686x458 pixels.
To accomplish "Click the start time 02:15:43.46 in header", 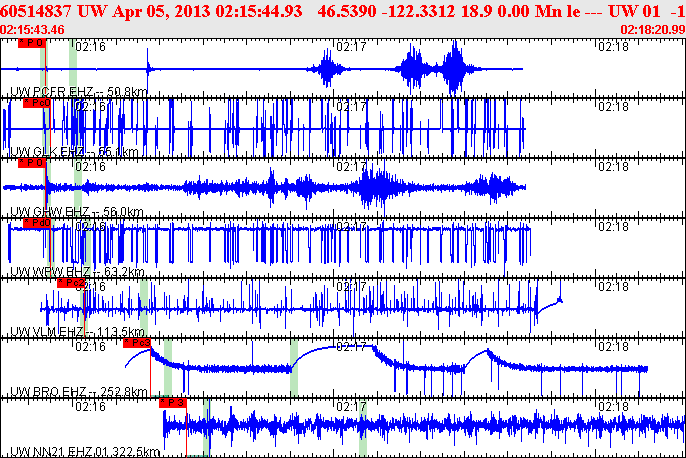I will [33, 30].
